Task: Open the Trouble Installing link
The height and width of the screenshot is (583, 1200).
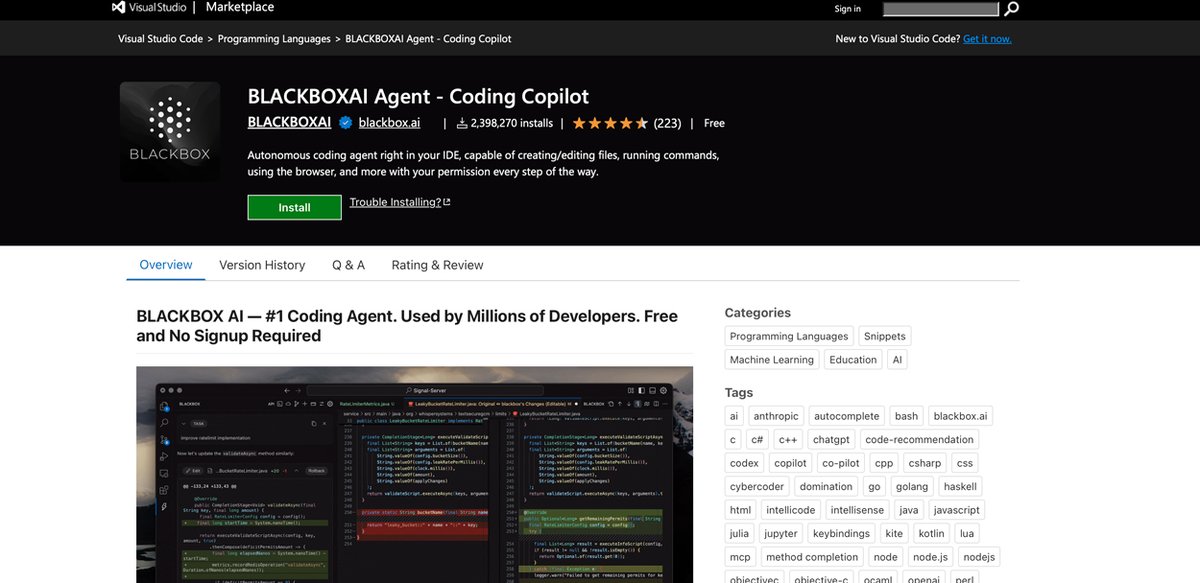Action: tap(396, 201)
